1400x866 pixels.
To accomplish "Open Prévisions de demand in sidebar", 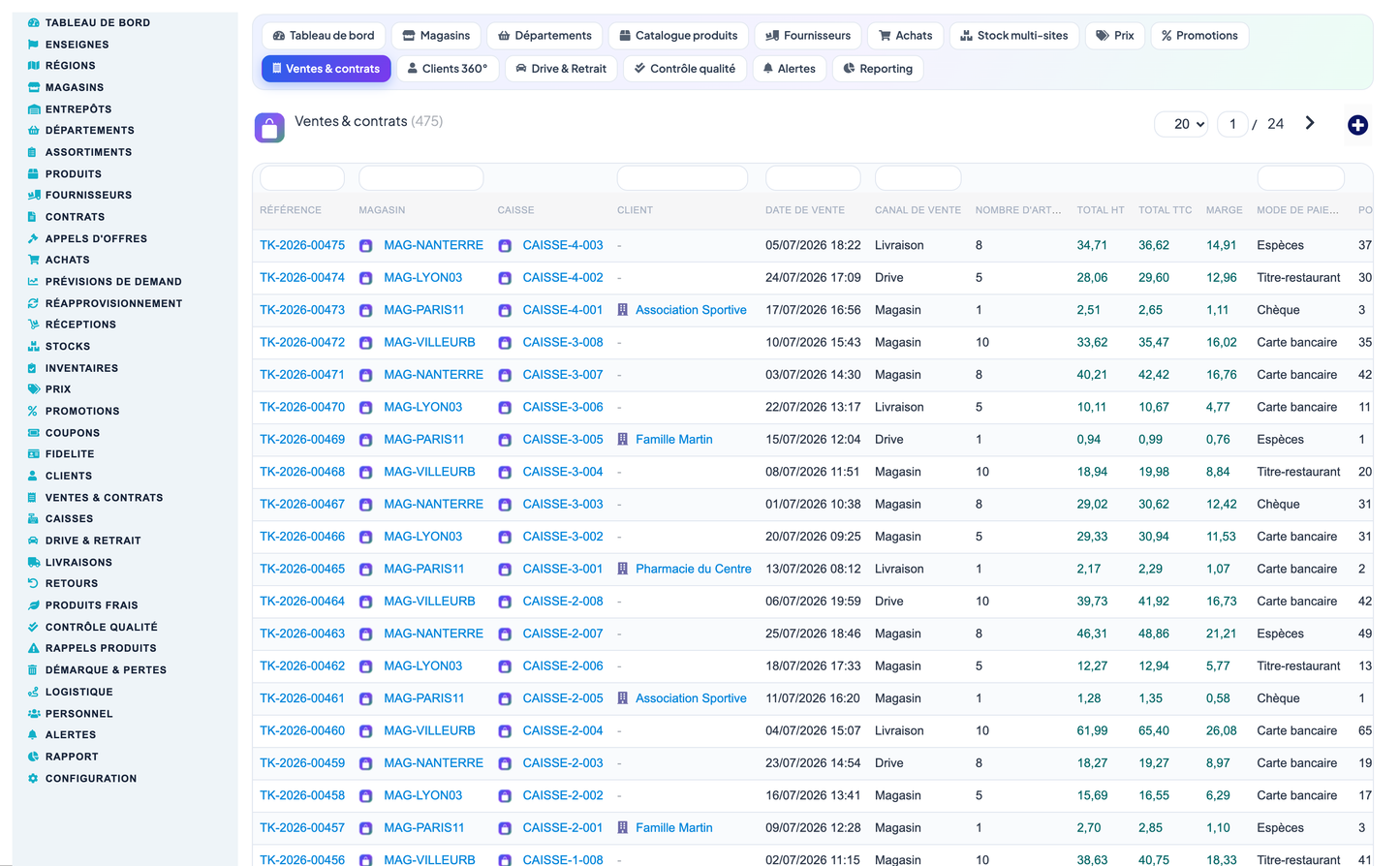I will point(113,282).
